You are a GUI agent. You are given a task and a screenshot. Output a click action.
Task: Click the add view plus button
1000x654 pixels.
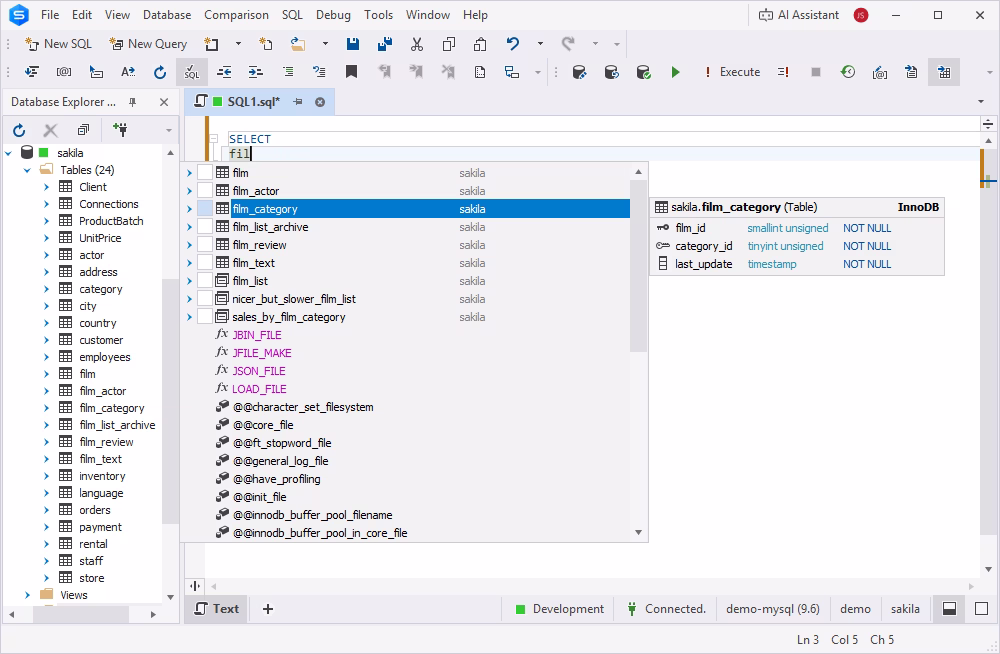point(268,609)
